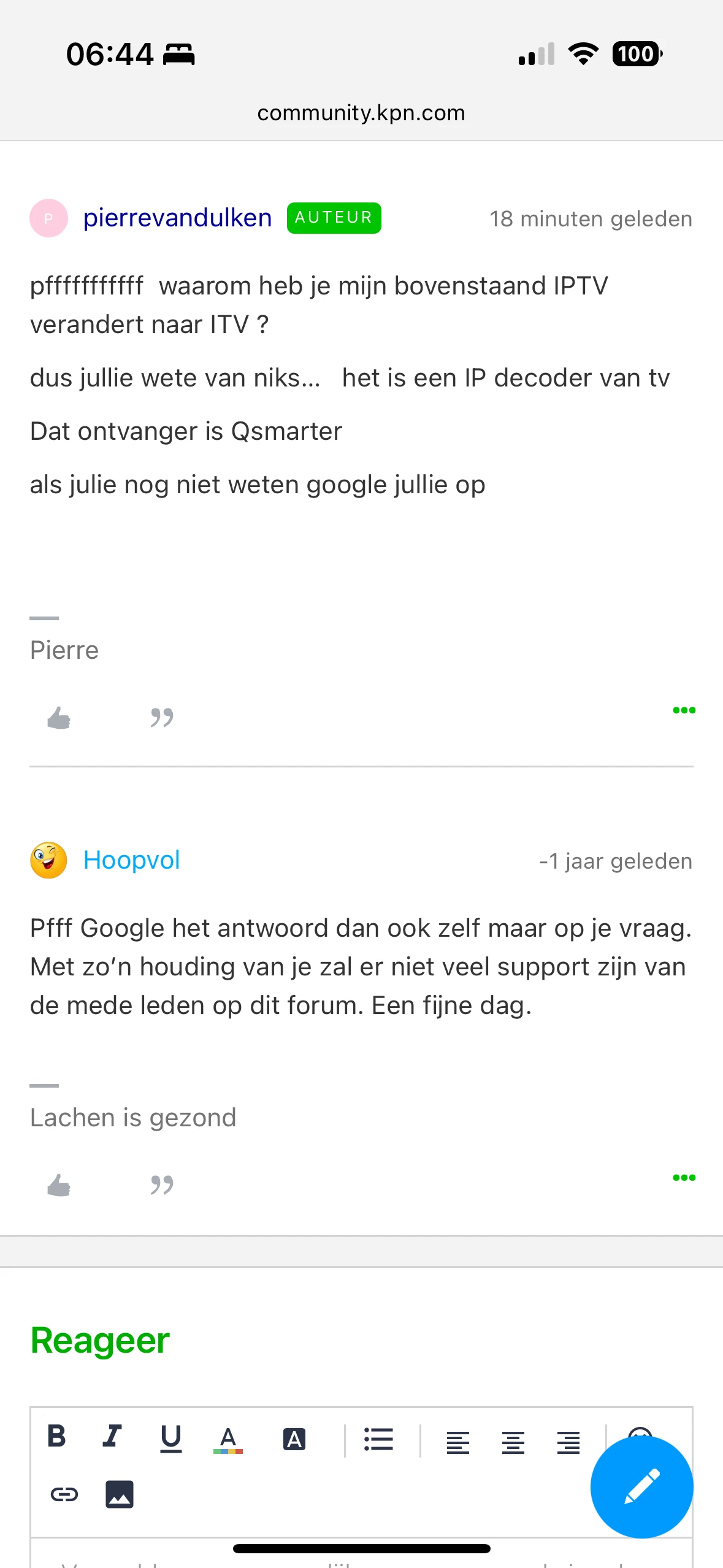Like Hoopvol's reply

59,1185
